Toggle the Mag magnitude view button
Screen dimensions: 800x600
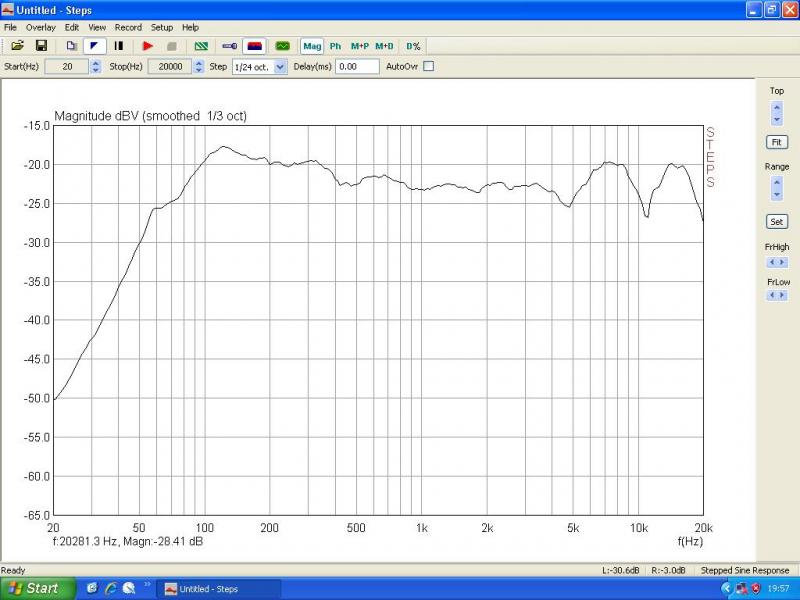(x=312, y=46)
